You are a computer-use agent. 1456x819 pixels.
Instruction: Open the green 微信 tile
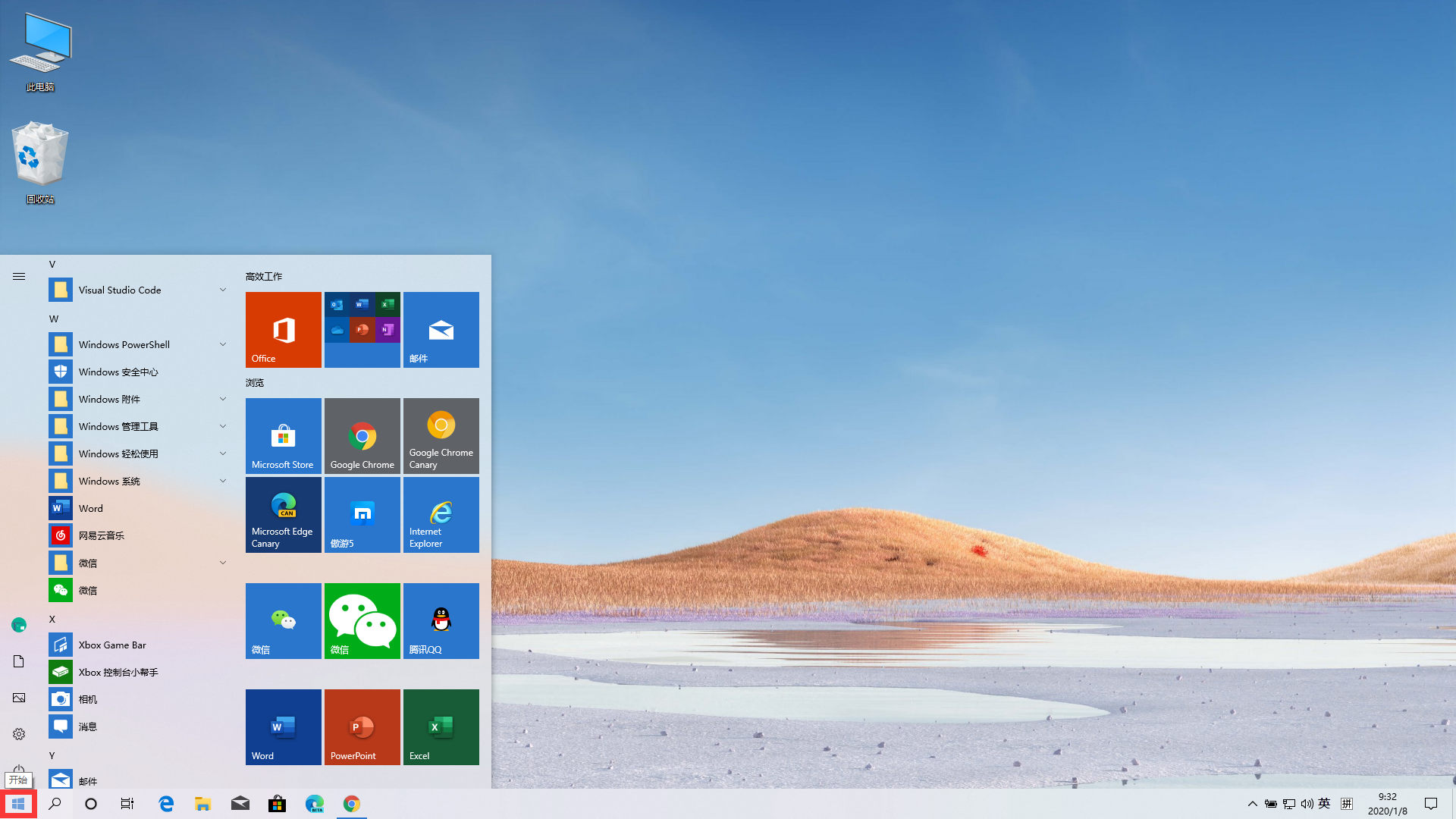click(362, 621)
